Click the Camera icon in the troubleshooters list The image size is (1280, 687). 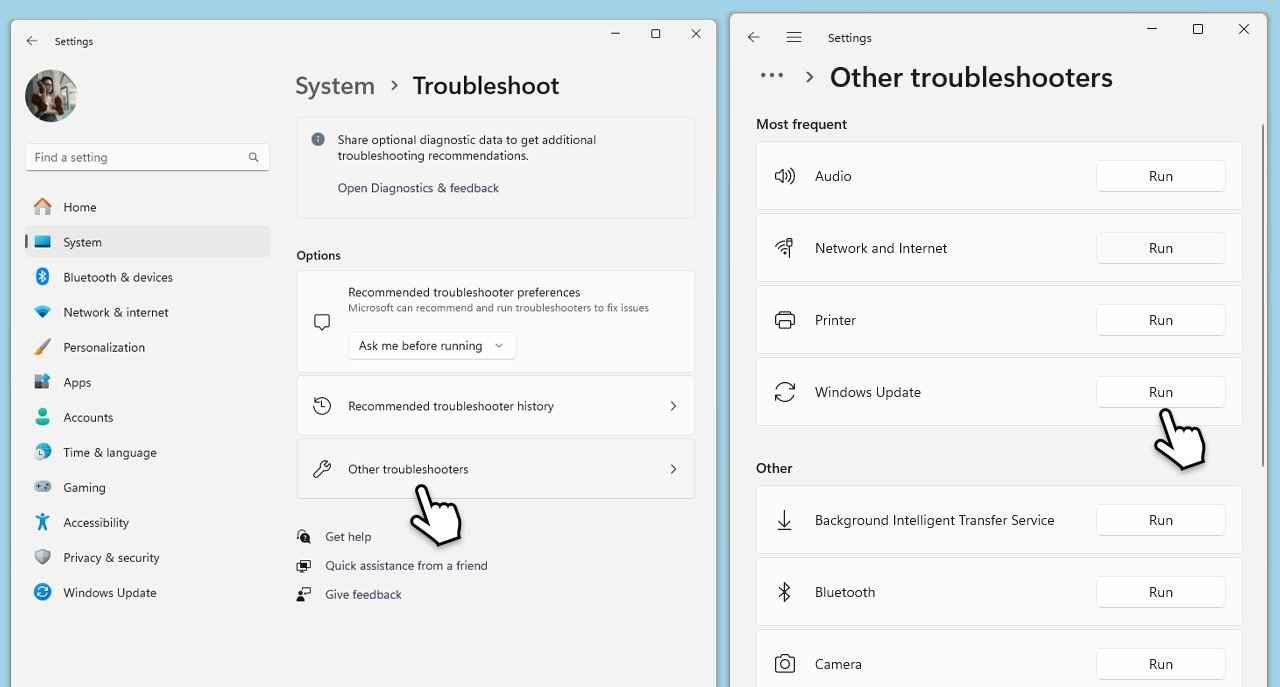coord(785,664)
